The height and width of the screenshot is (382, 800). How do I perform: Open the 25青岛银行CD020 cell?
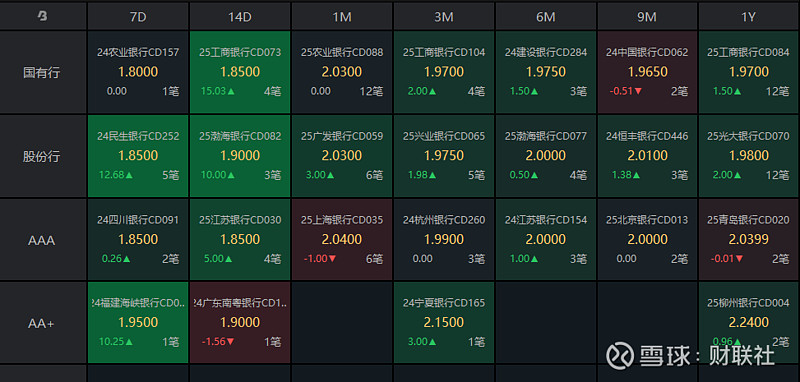coord(749,239)
